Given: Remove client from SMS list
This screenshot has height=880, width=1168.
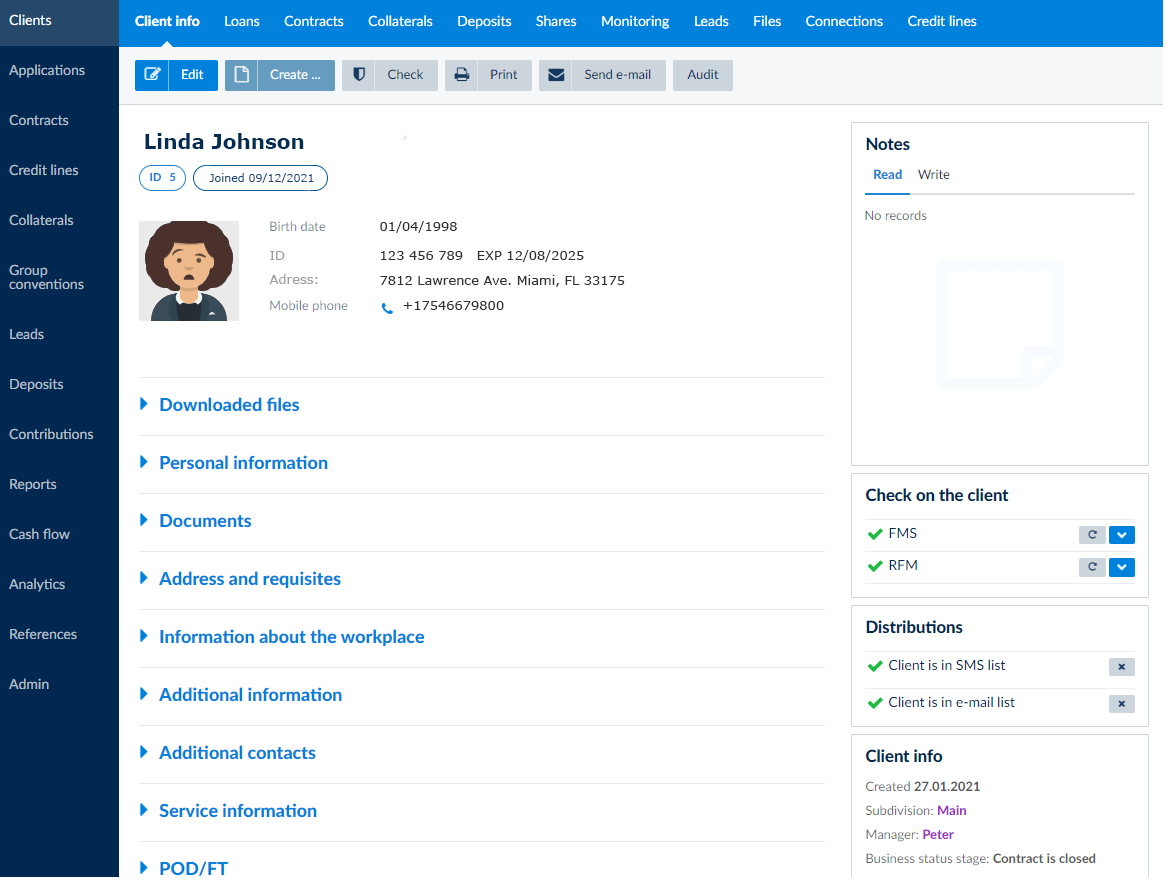Looking at the screenshot, I should (x=1122, y=668).
